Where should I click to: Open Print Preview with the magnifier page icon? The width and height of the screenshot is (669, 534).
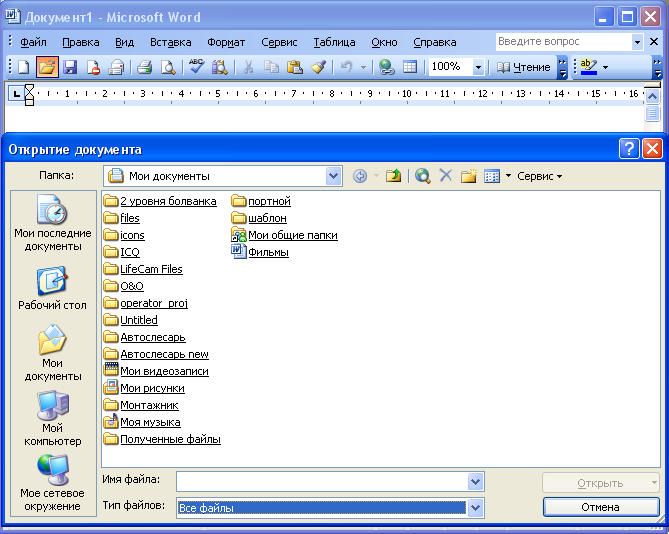click(168, 67)
